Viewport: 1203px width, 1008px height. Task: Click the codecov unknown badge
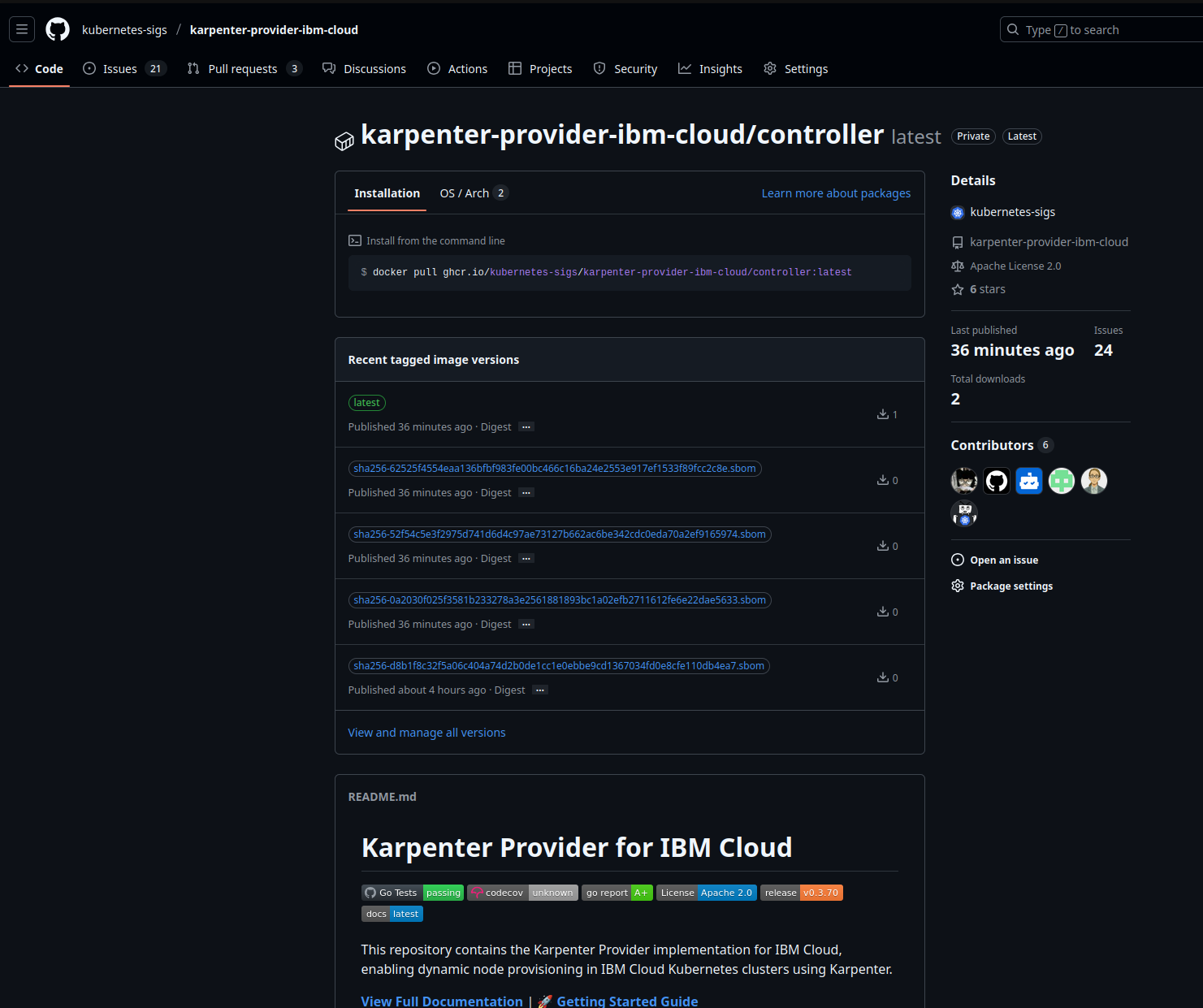[x=522, y=893]
